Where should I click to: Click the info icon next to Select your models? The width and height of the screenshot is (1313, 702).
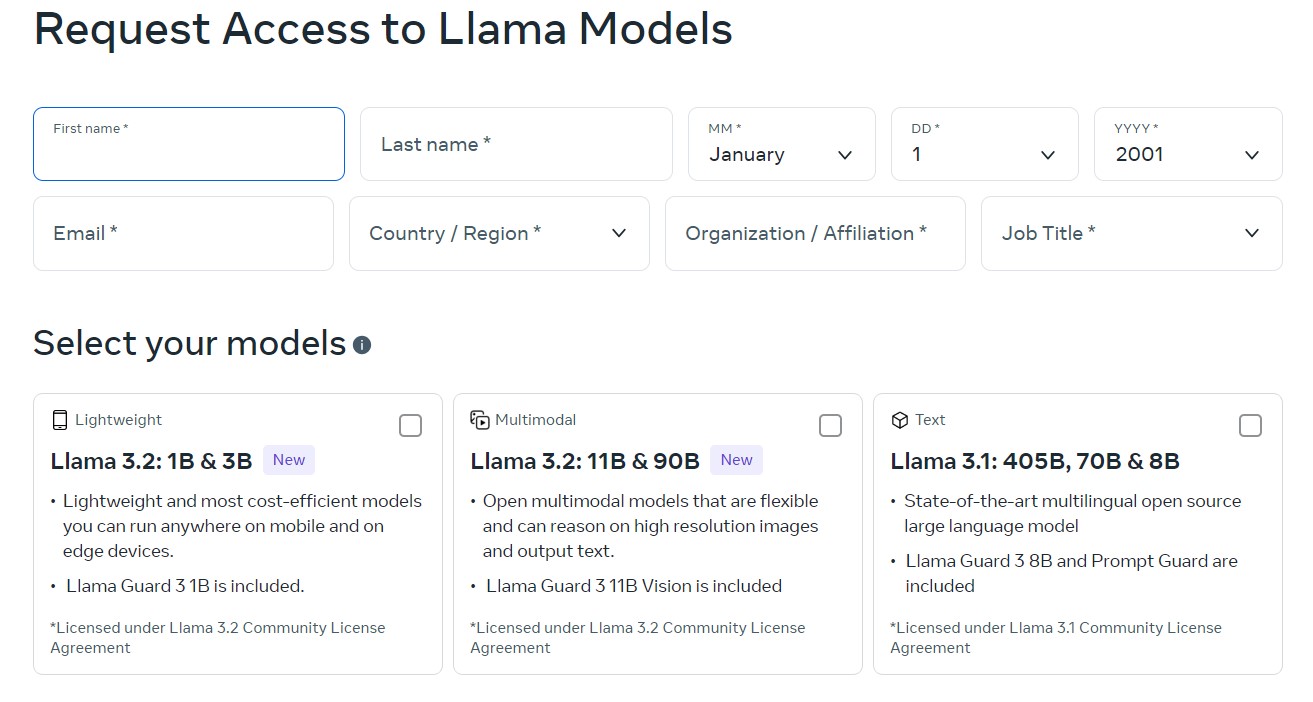(x=362, y=344)
